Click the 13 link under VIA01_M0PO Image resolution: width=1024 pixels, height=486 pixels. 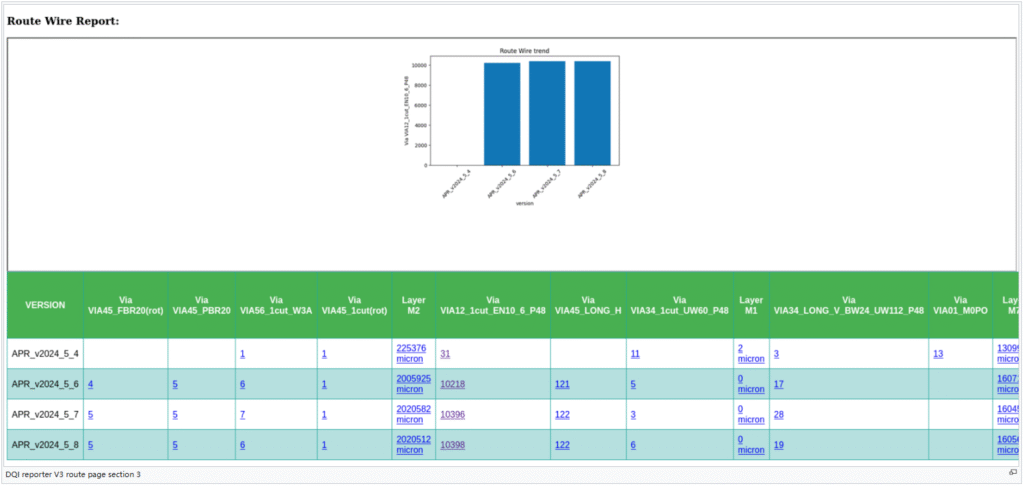(x=937, y=354)
